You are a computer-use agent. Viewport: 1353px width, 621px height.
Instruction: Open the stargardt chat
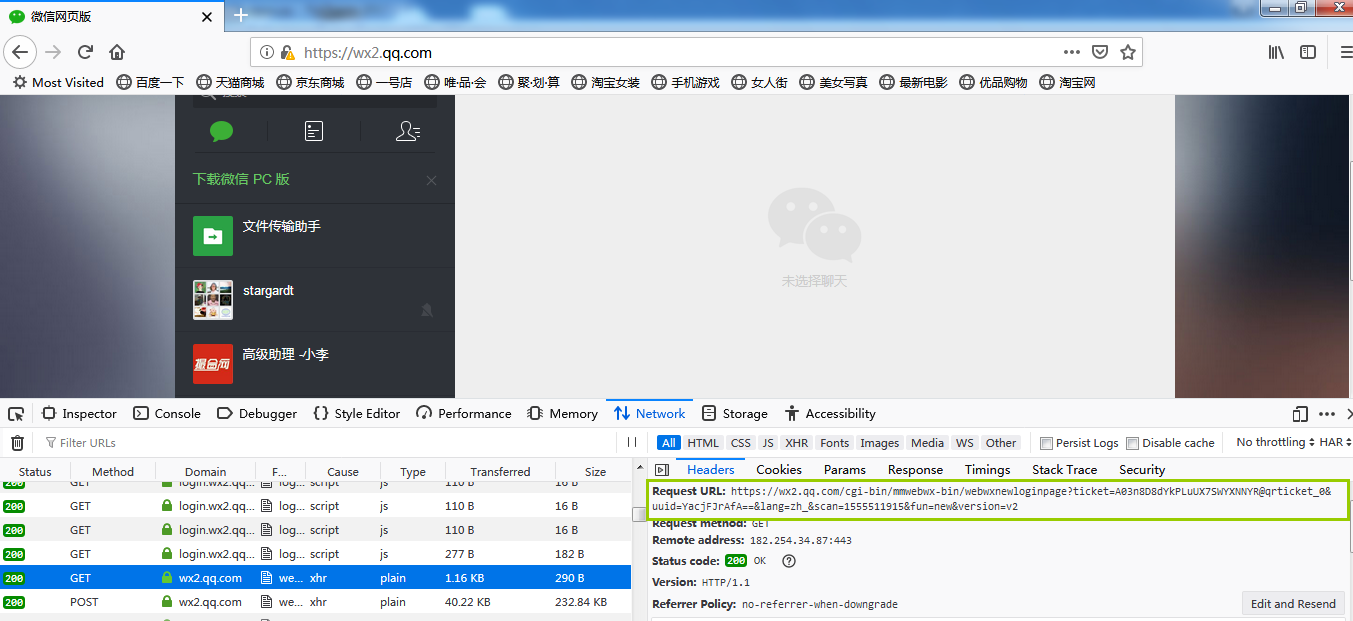(315, 300)
